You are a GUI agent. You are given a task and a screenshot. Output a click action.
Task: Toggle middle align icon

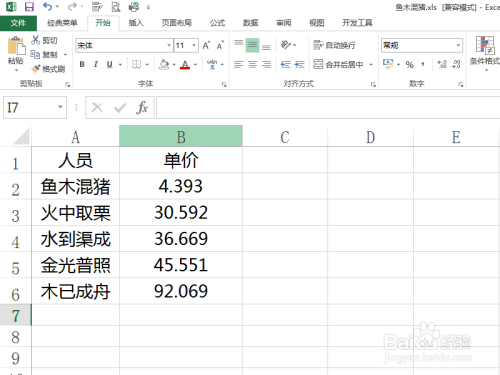tap(252, 45)
